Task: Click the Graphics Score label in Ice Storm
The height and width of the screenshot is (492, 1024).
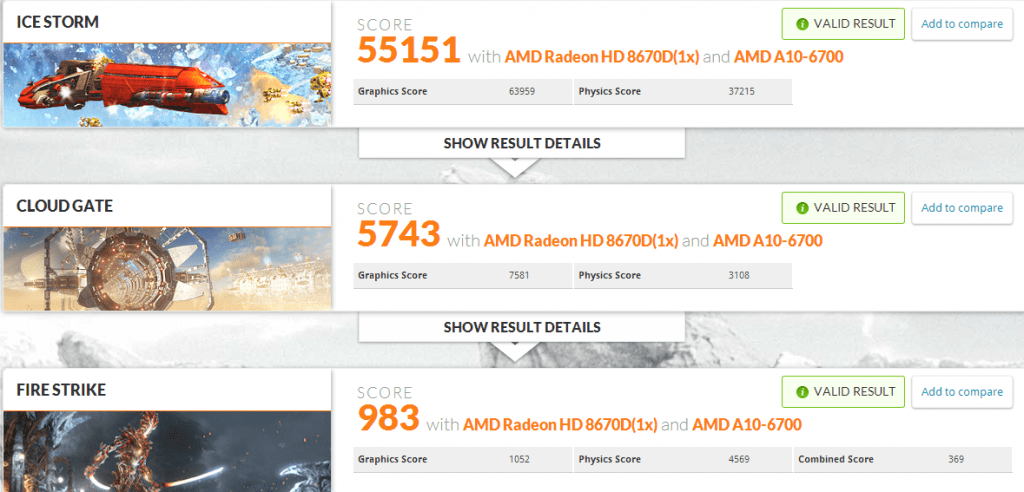Action: (392, 91)
